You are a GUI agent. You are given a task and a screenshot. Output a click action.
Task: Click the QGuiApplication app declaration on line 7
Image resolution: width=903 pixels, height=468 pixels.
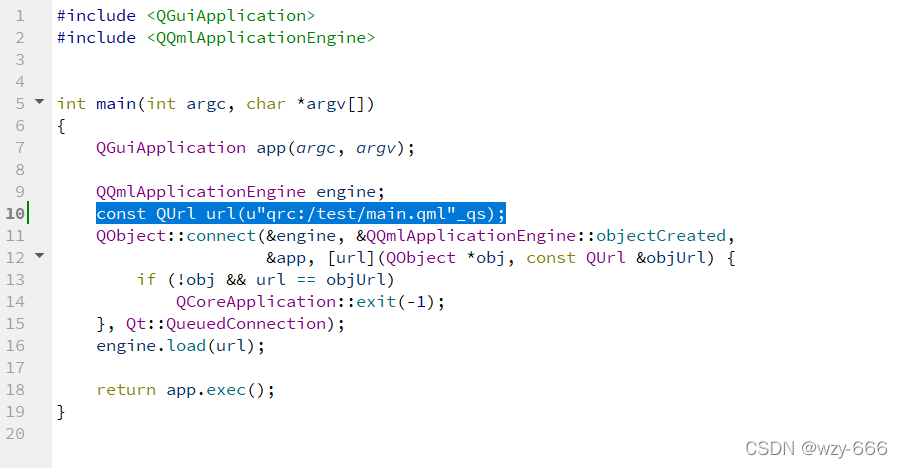[255, 148]
